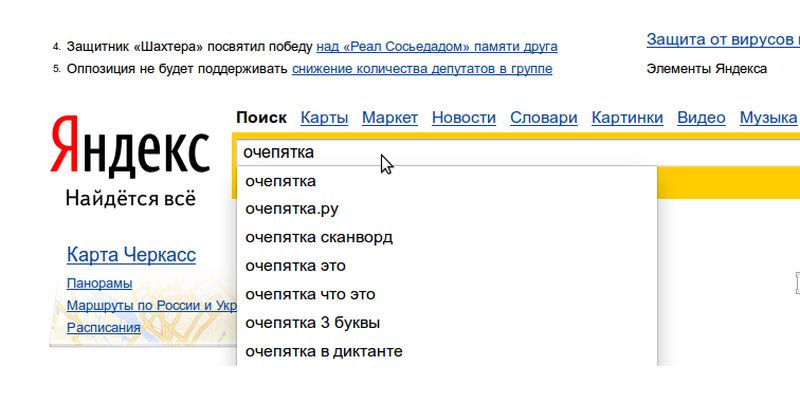800x400 pixels.
Task: Open the Расписания link
Action: click(104, 328)
